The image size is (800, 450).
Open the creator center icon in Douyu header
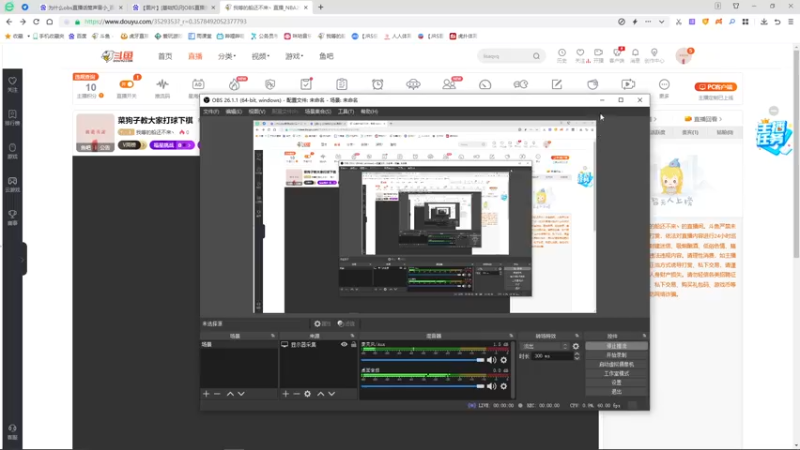[x=654, y=55]
